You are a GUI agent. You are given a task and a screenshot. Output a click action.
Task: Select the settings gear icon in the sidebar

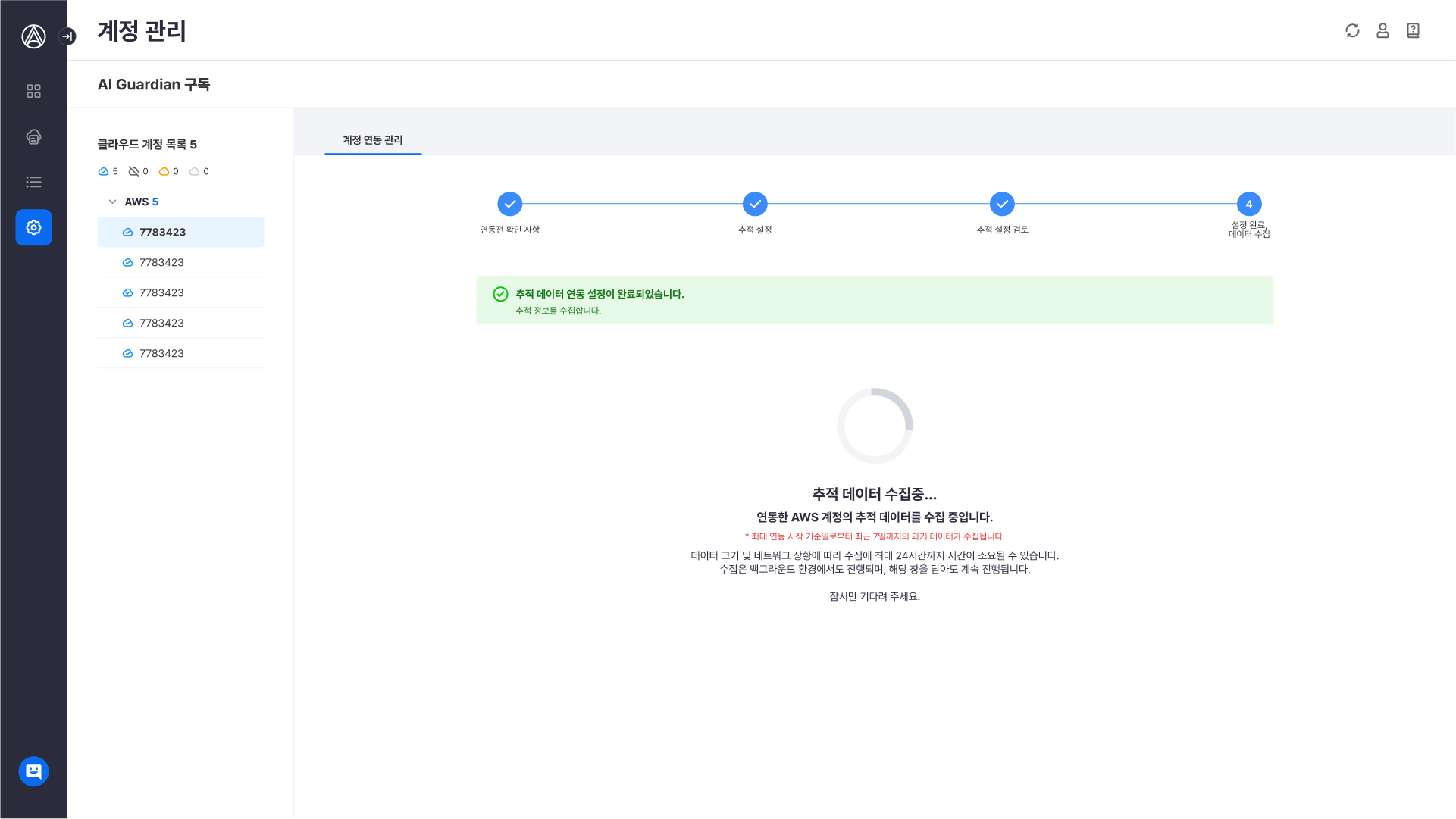(x=33, y=227)
